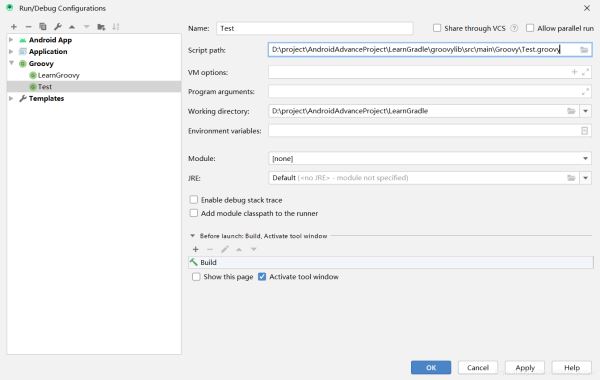The image size is (600, 380).
Task: Move before launch task down
Action: point(253,250)
